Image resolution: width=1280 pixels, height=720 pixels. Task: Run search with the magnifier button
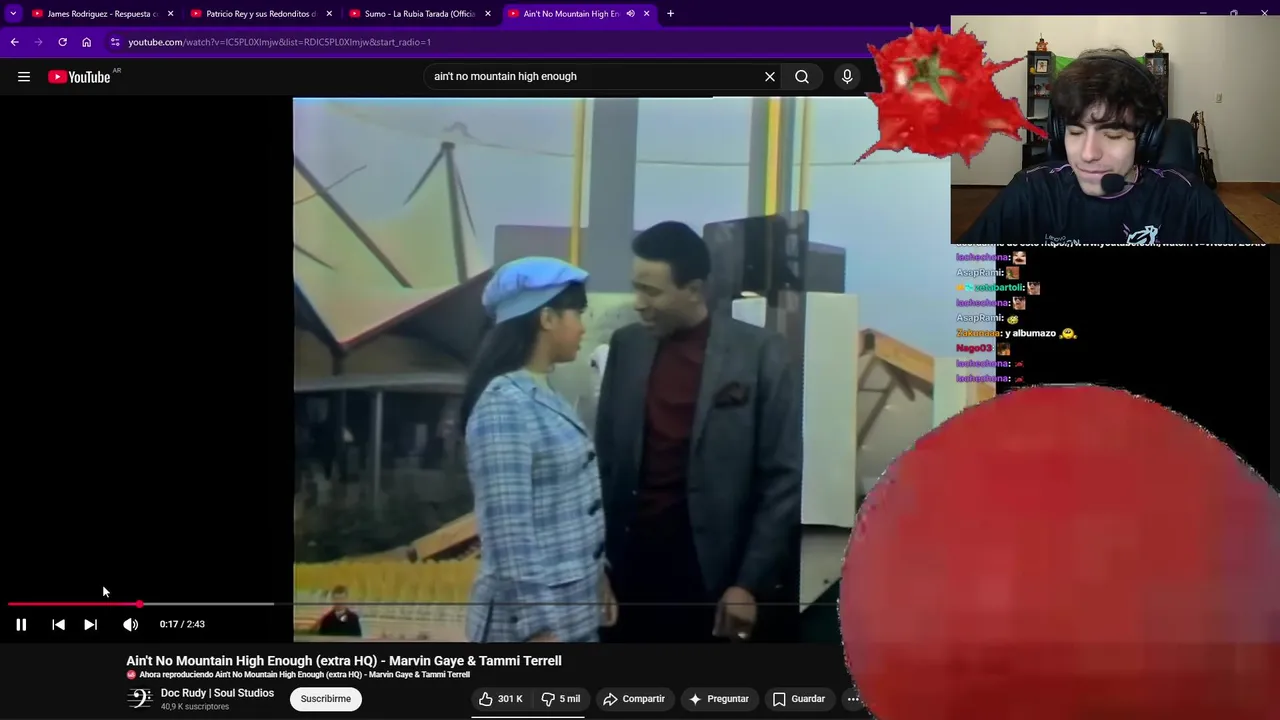point(802,77)
